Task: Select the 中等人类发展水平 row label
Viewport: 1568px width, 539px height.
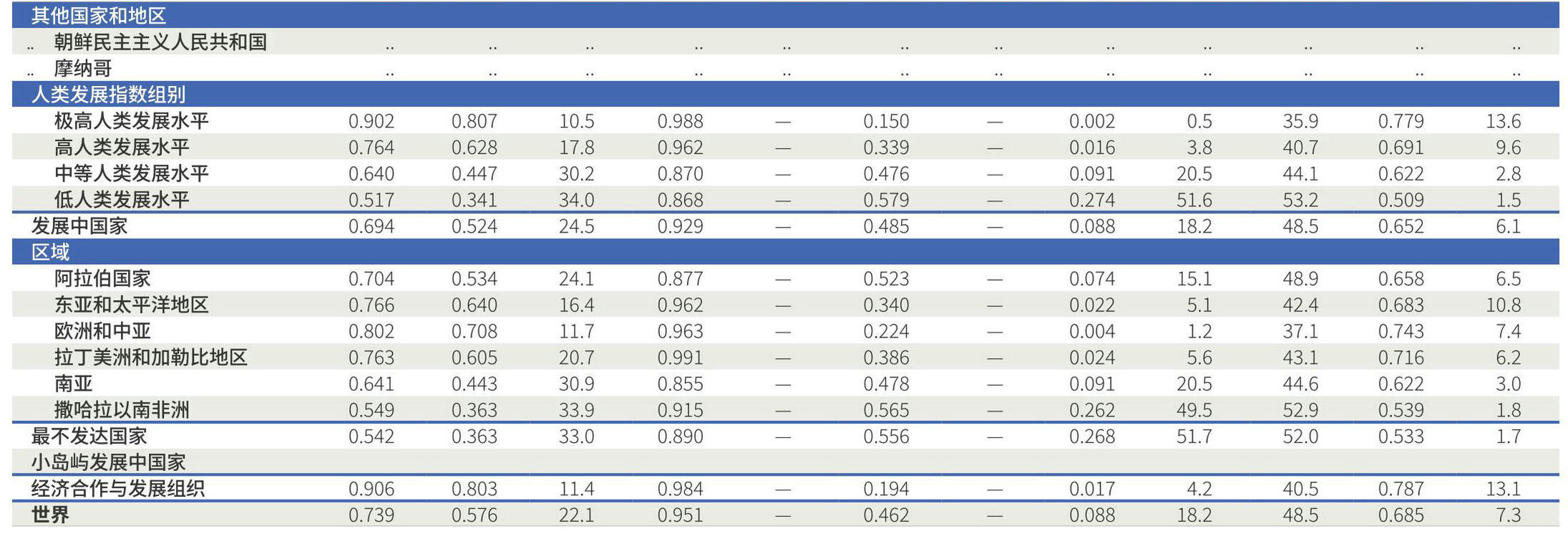Action: [132, 174]
